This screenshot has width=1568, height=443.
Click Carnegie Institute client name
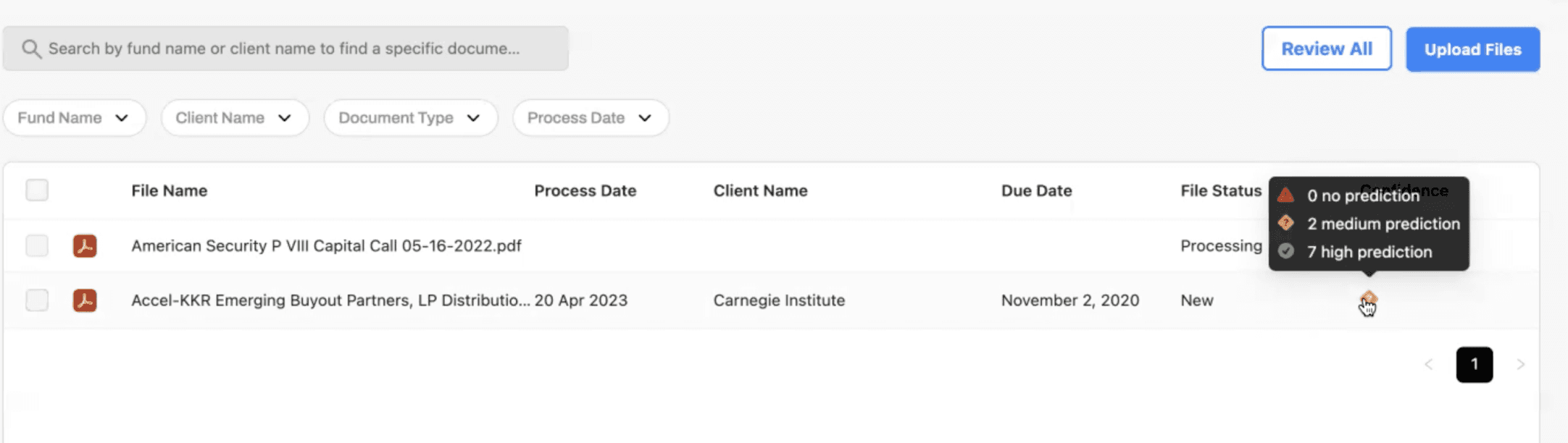(x=779, y=300)
